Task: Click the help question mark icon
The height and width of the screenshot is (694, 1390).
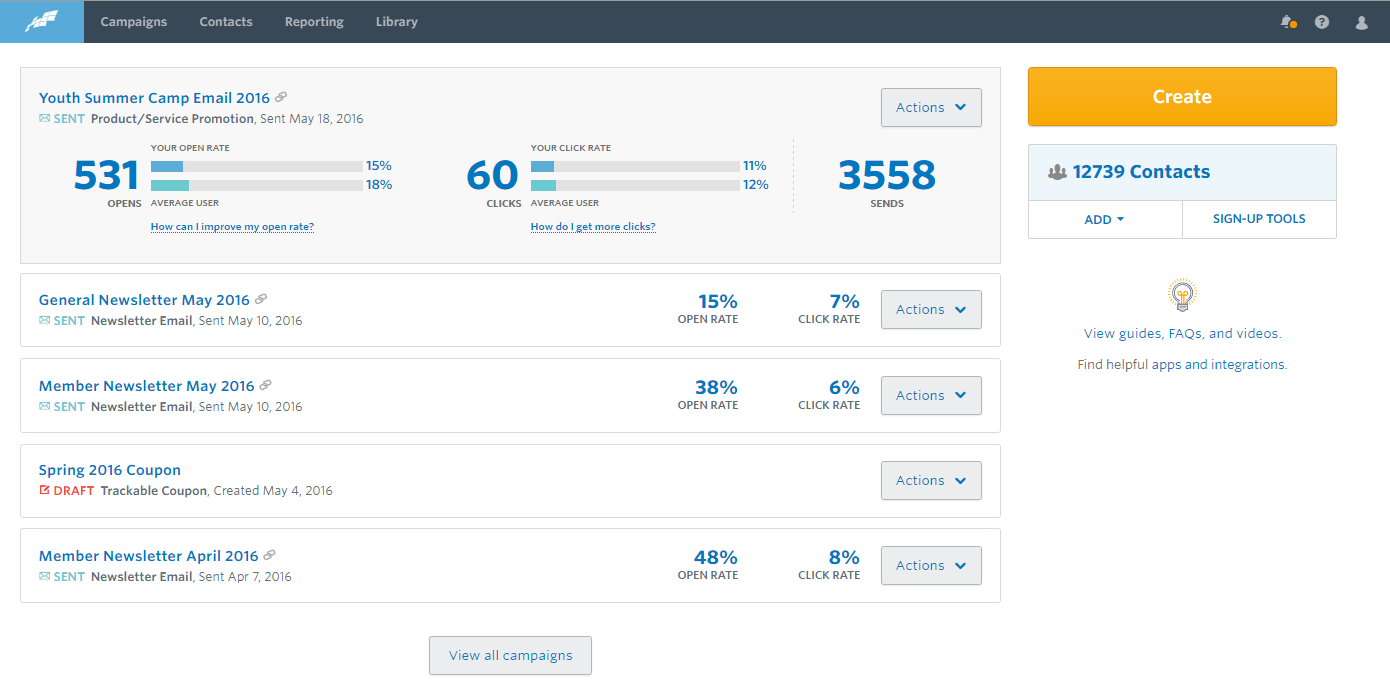Action: coord(1322,21)
